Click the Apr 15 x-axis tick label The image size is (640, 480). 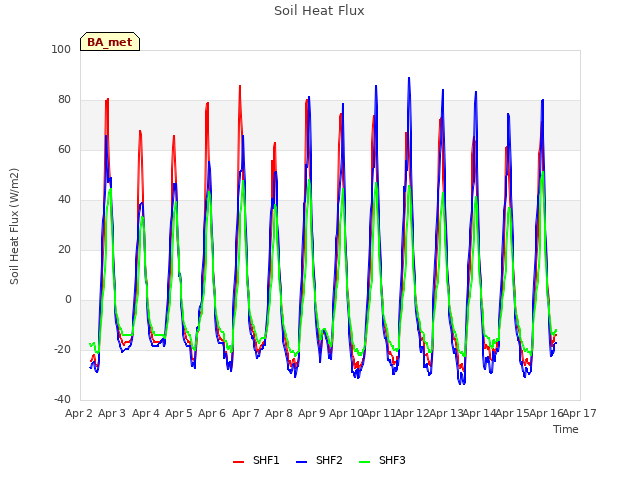coord(512,413)
